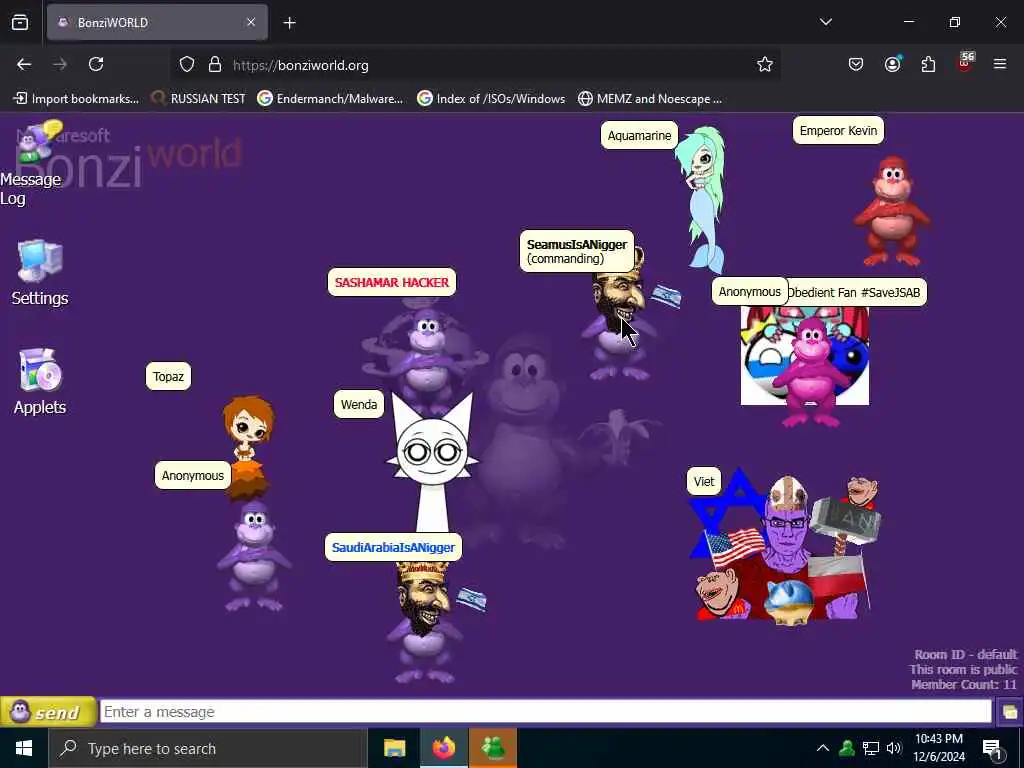The width and height of the screenshot is (1024, 768).
Task: Click the SASHAMAR HACKER name tag
Action: click(392, 282)
